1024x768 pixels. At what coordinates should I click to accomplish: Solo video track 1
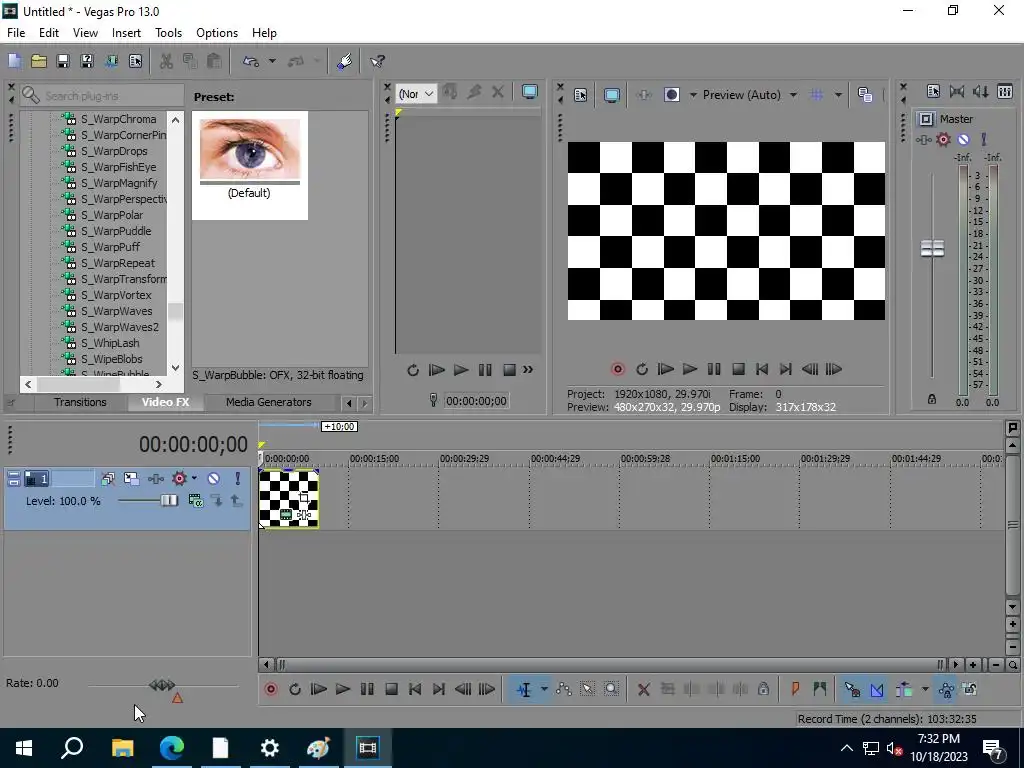(x=238, y=479)
